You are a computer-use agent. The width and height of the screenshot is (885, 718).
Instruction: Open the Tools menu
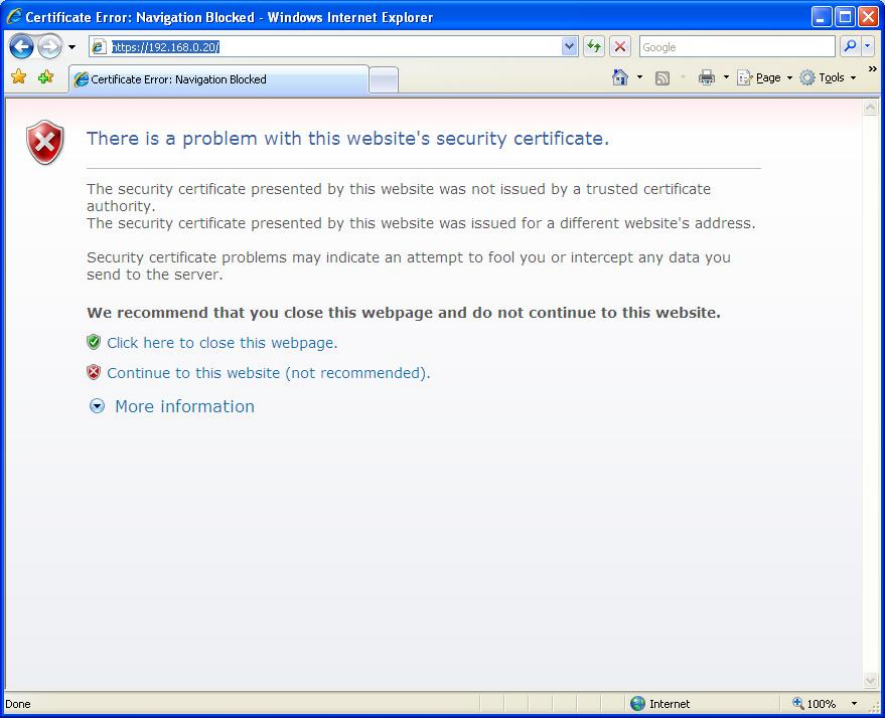[827, 78]
